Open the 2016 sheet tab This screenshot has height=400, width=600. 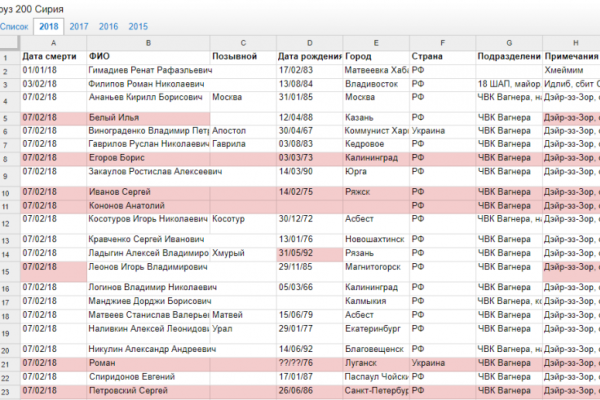(109, 26)
